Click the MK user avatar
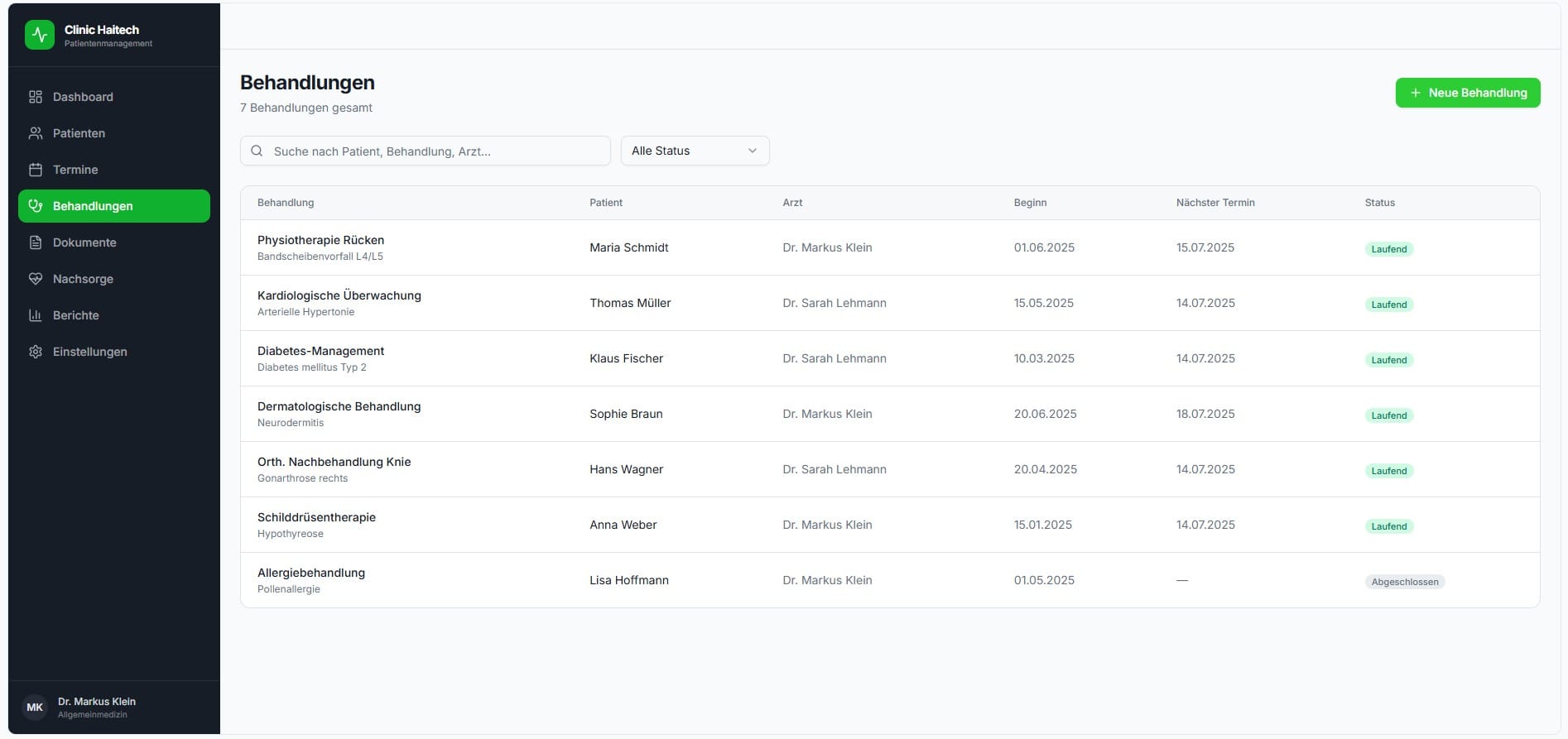1568x739 pixels. [35, 708]
